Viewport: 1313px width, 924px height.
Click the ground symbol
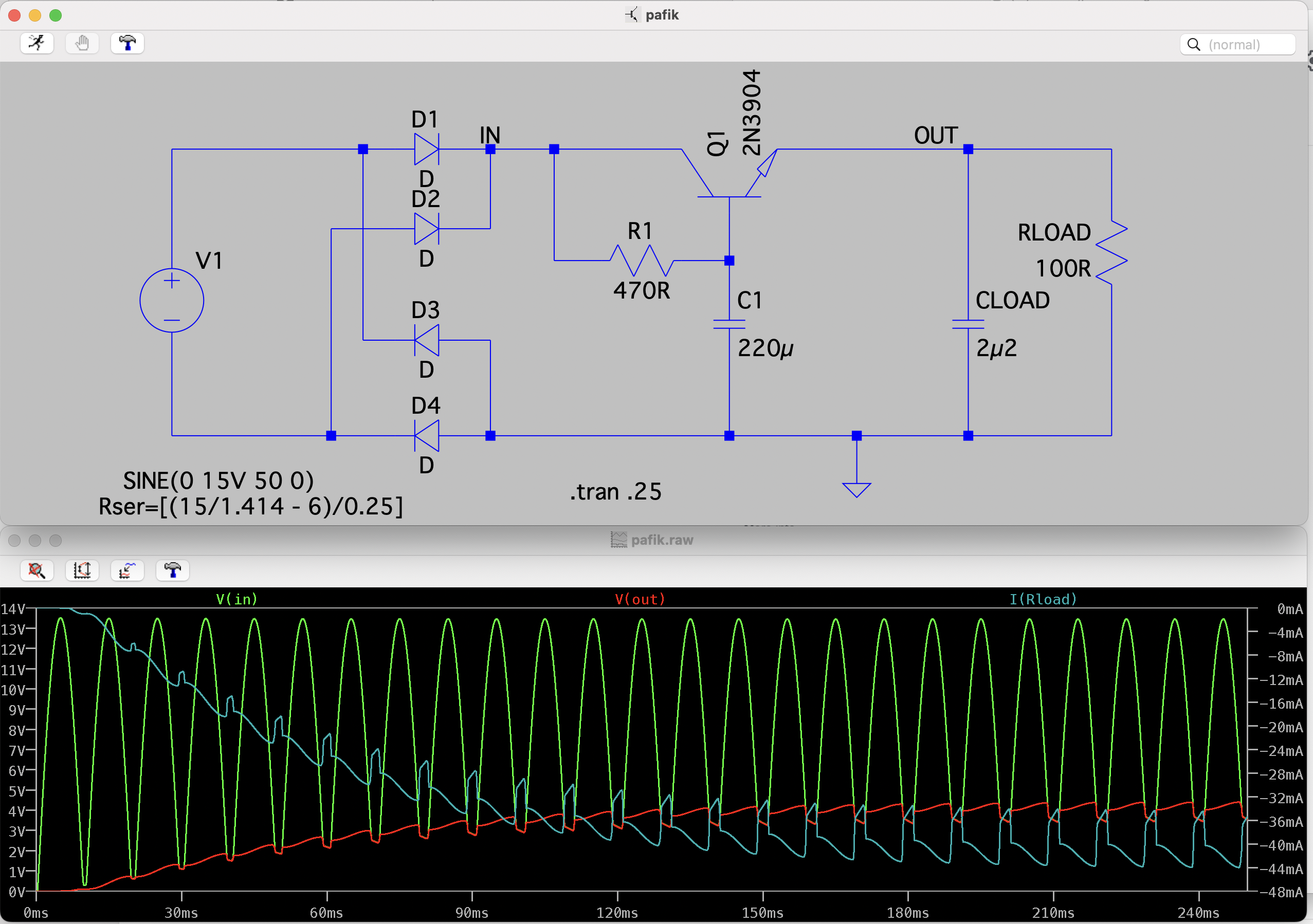tap(856, 488)
